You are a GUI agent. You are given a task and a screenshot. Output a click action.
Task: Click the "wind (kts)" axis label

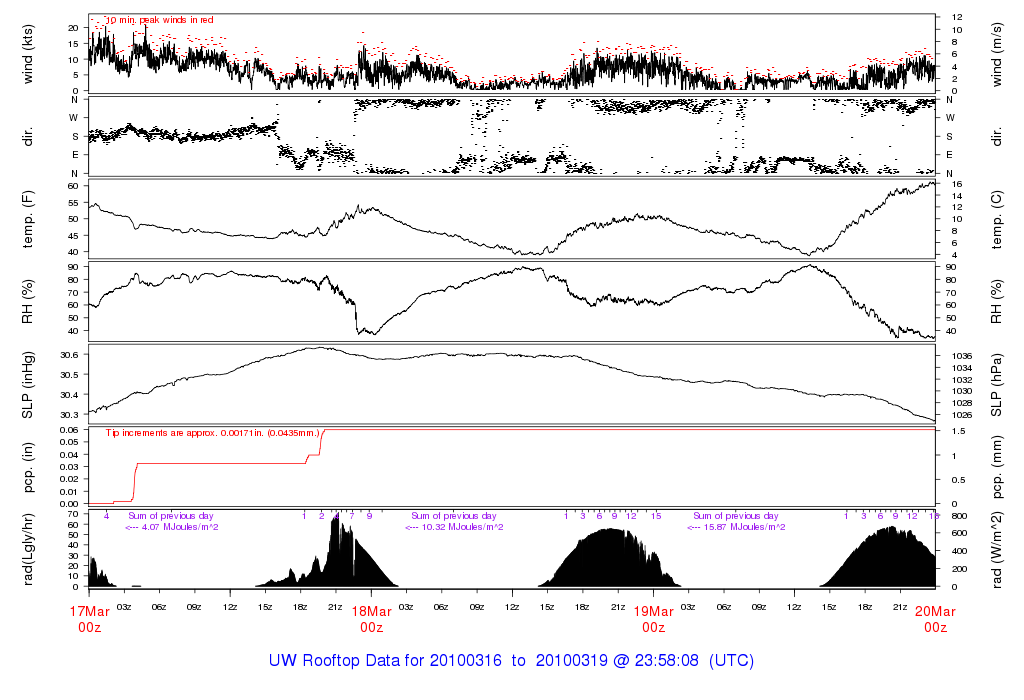(27, 54)
